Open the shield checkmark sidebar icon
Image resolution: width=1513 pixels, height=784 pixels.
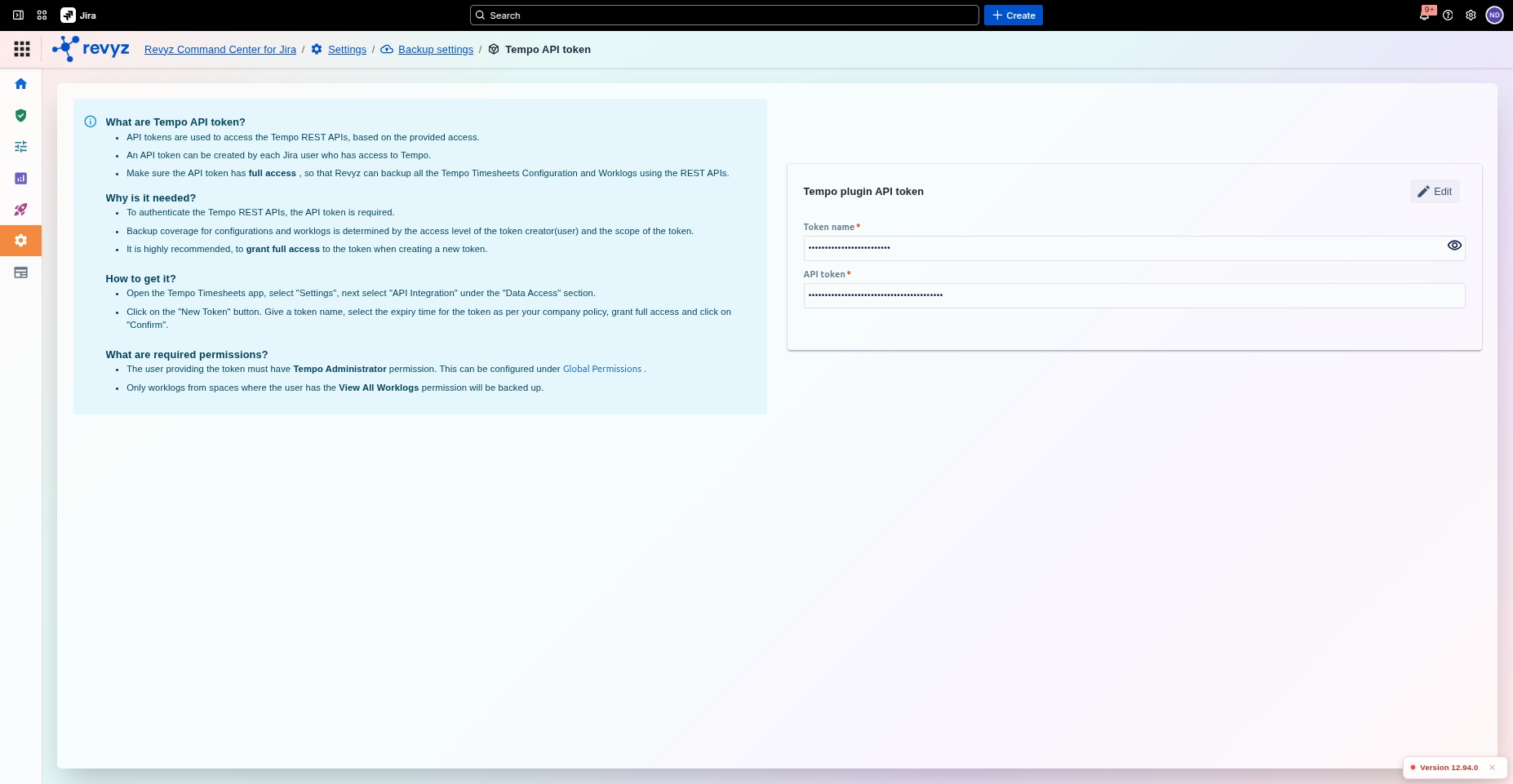(21, 115)
